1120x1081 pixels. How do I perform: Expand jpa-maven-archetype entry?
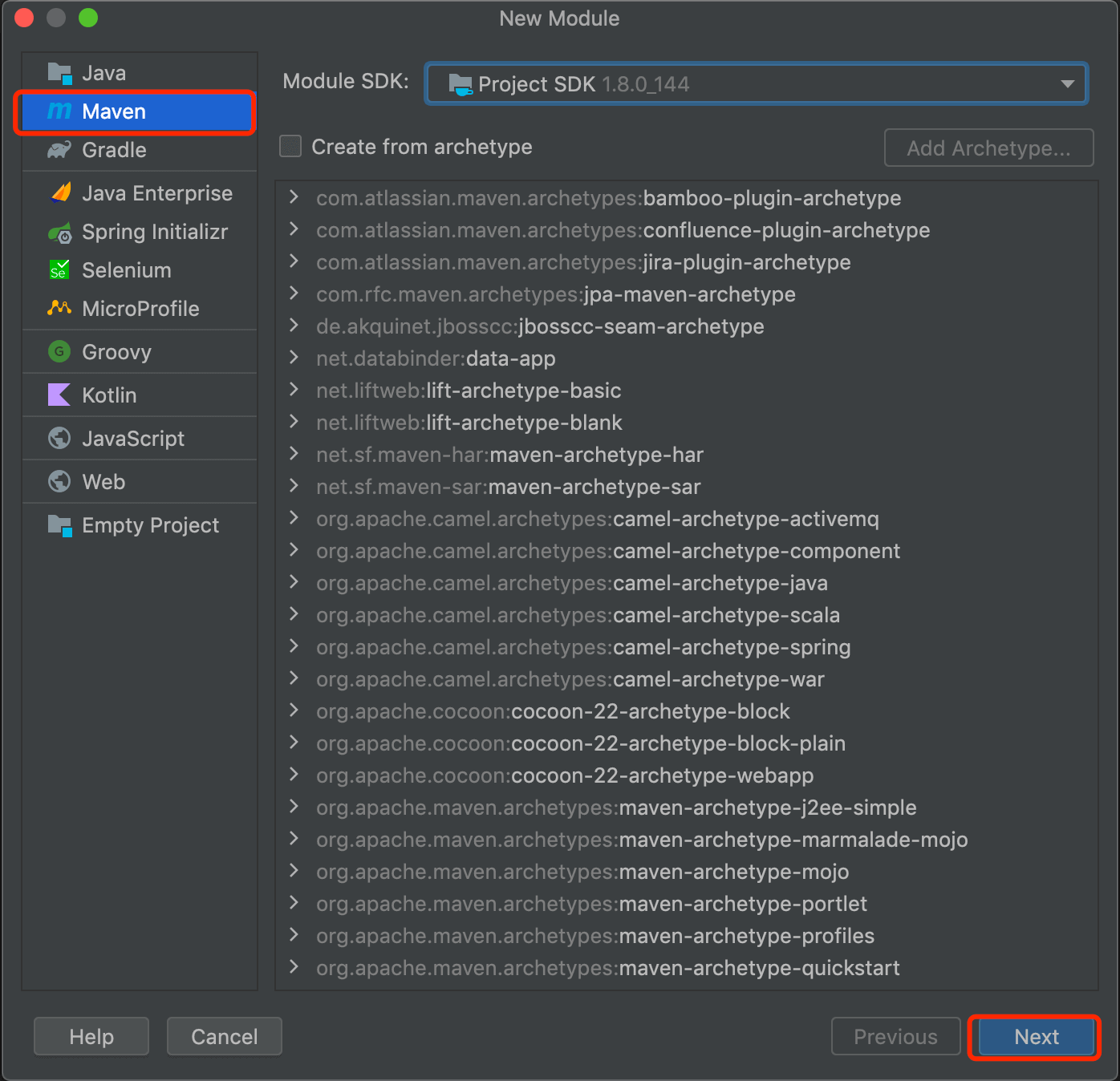pos(294,294)
